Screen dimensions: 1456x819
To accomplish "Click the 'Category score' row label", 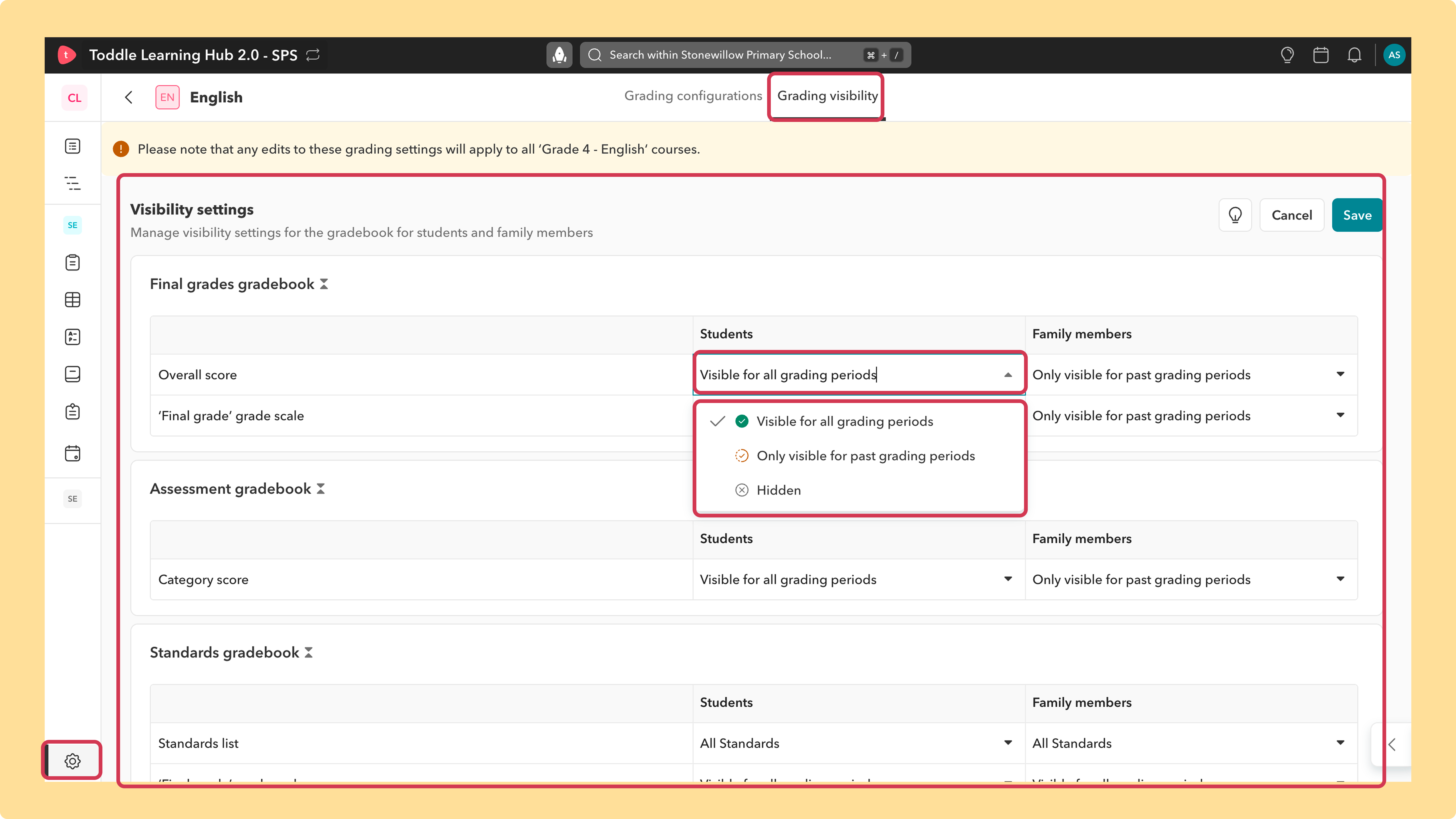I will [203, 579].
